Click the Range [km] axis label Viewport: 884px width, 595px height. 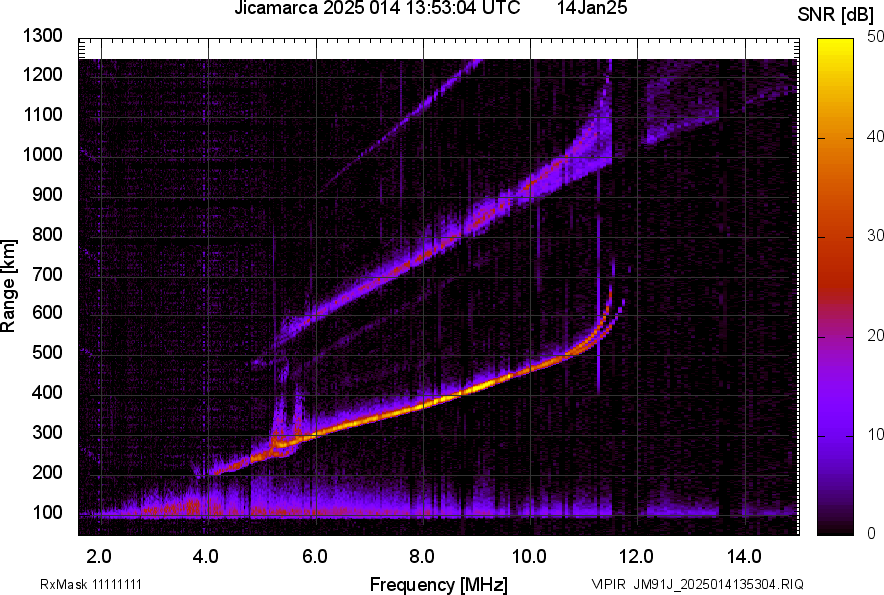pos(8,286)
